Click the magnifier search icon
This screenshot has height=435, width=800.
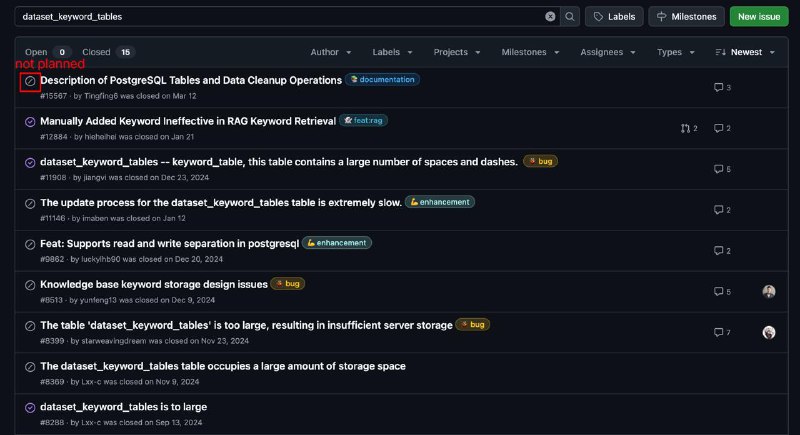coord(569,16)
